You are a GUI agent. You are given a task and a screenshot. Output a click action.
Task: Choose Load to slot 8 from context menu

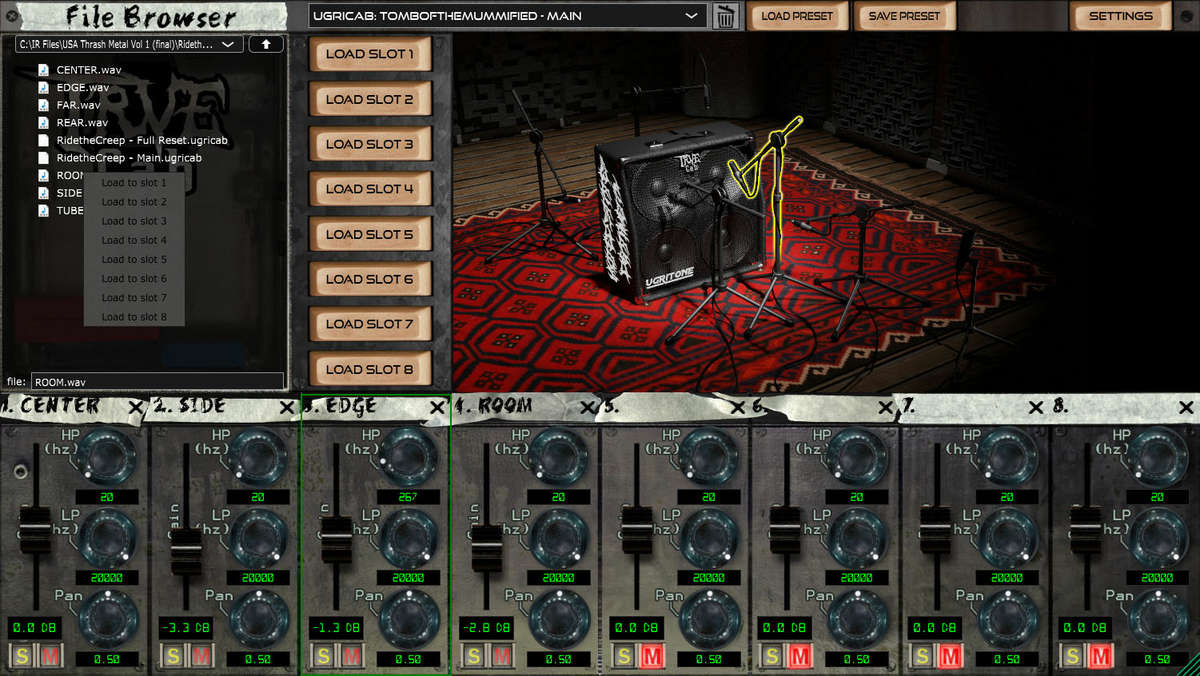tap(134, 317)
